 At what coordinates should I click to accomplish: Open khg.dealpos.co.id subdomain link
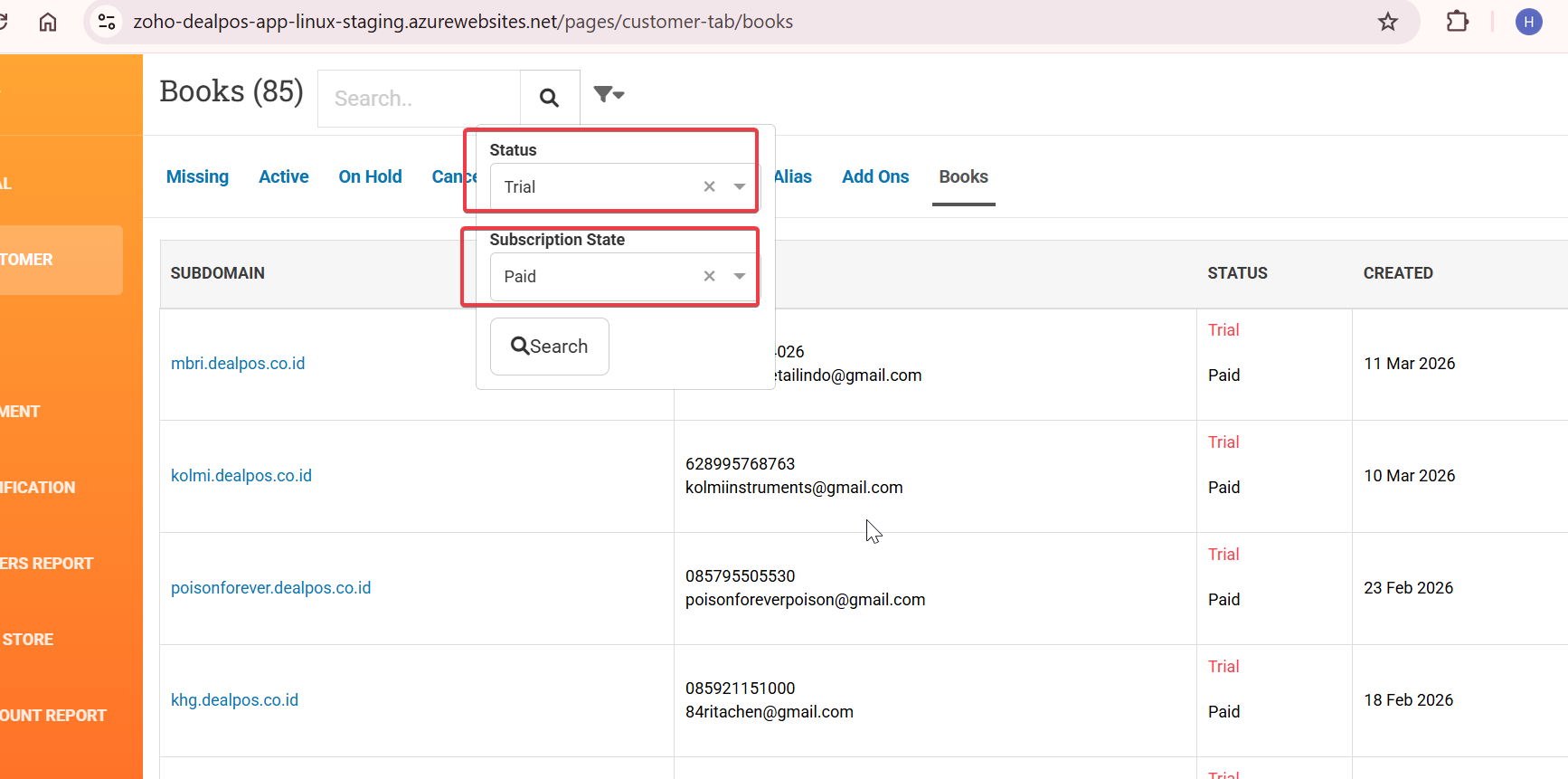(234, 700)
